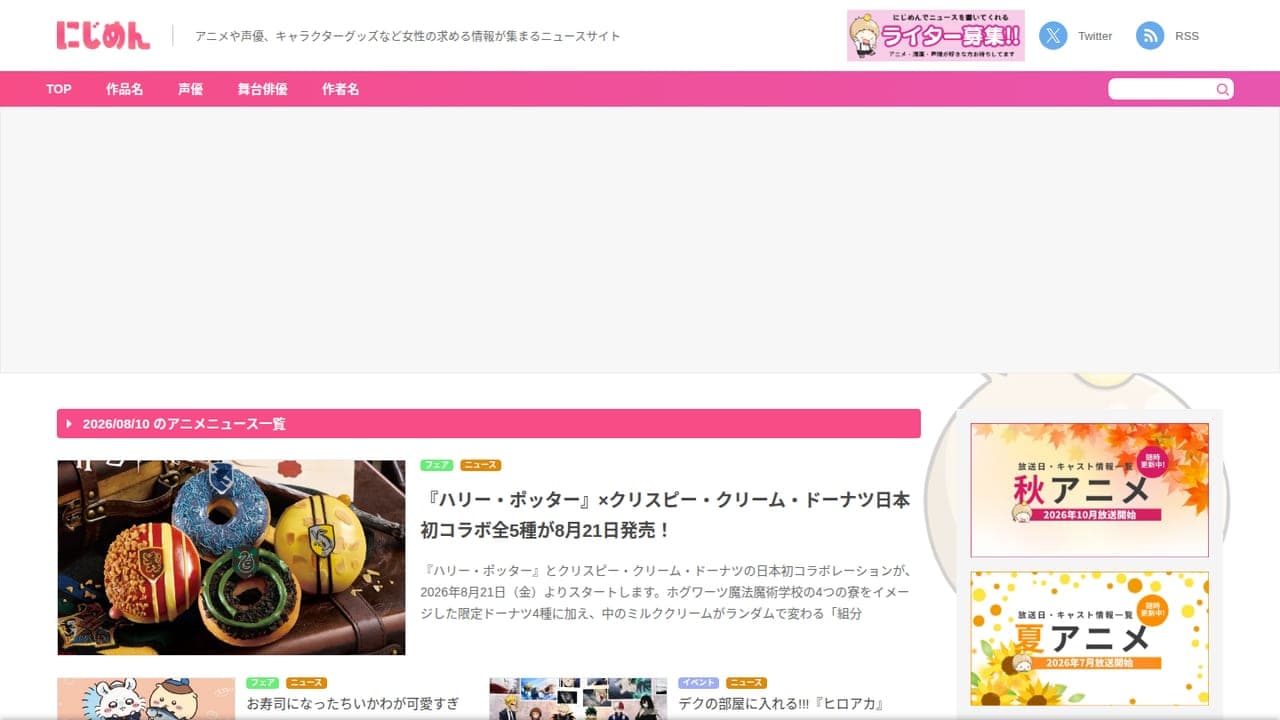Open the ヒロアカ article thumbnail

pos(578,699)
